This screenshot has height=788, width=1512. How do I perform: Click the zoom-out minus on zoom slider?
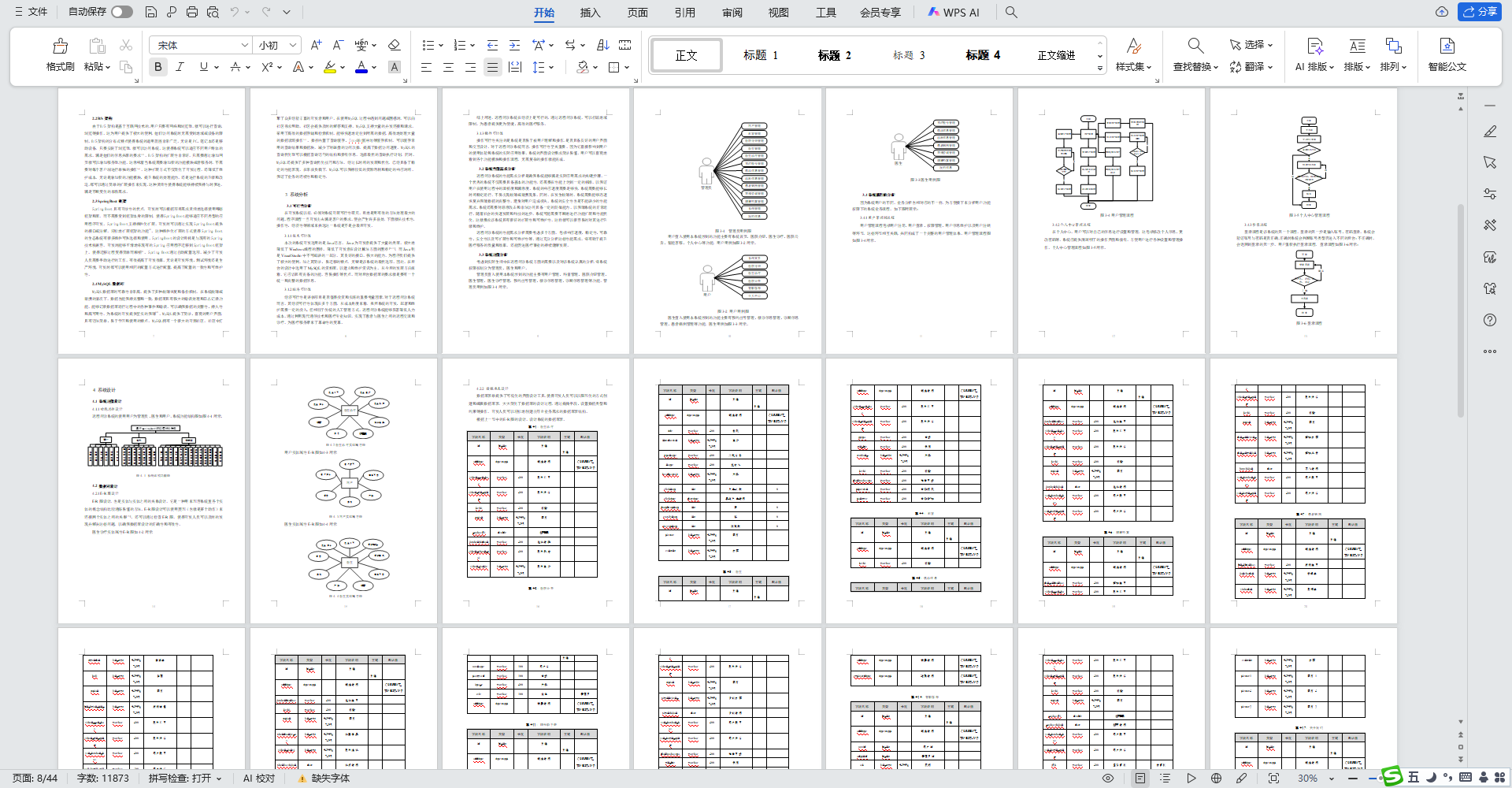tap(1353, 779)
